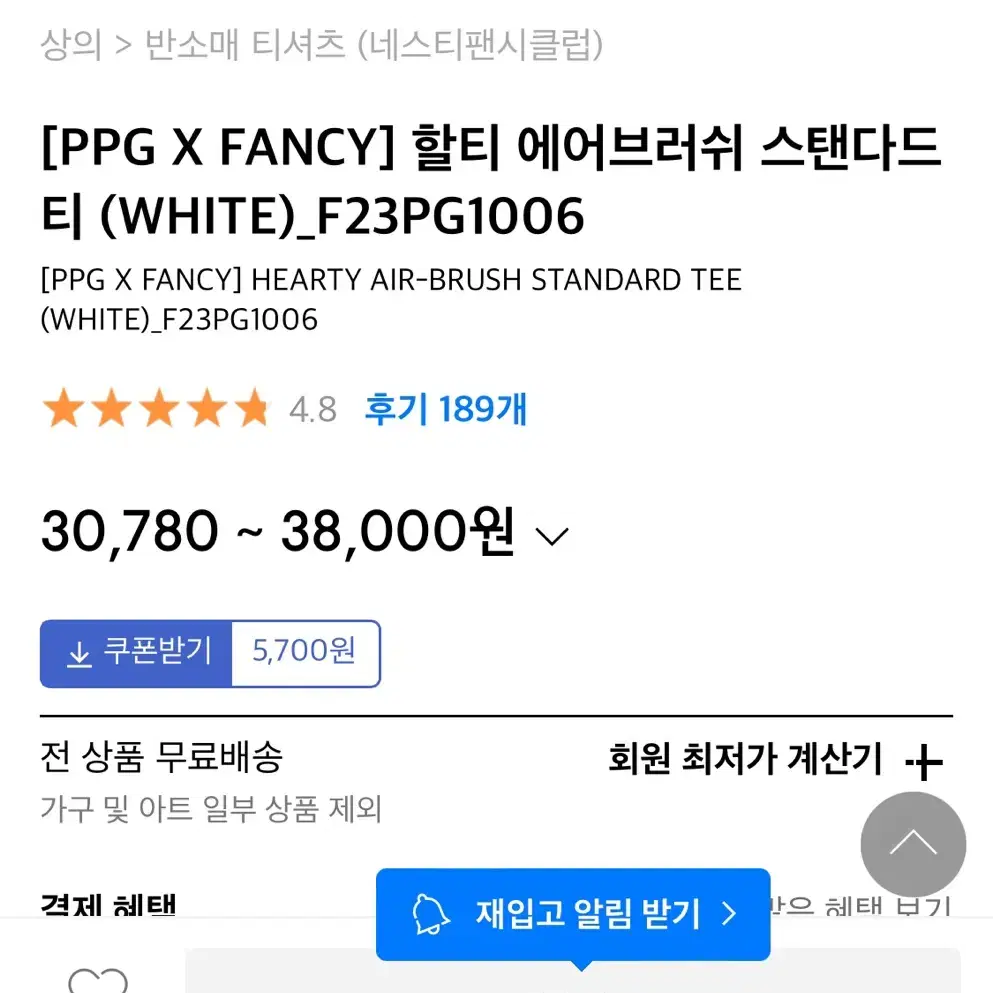Tap the 재입고 알림 받기 button

coord(573,914)
